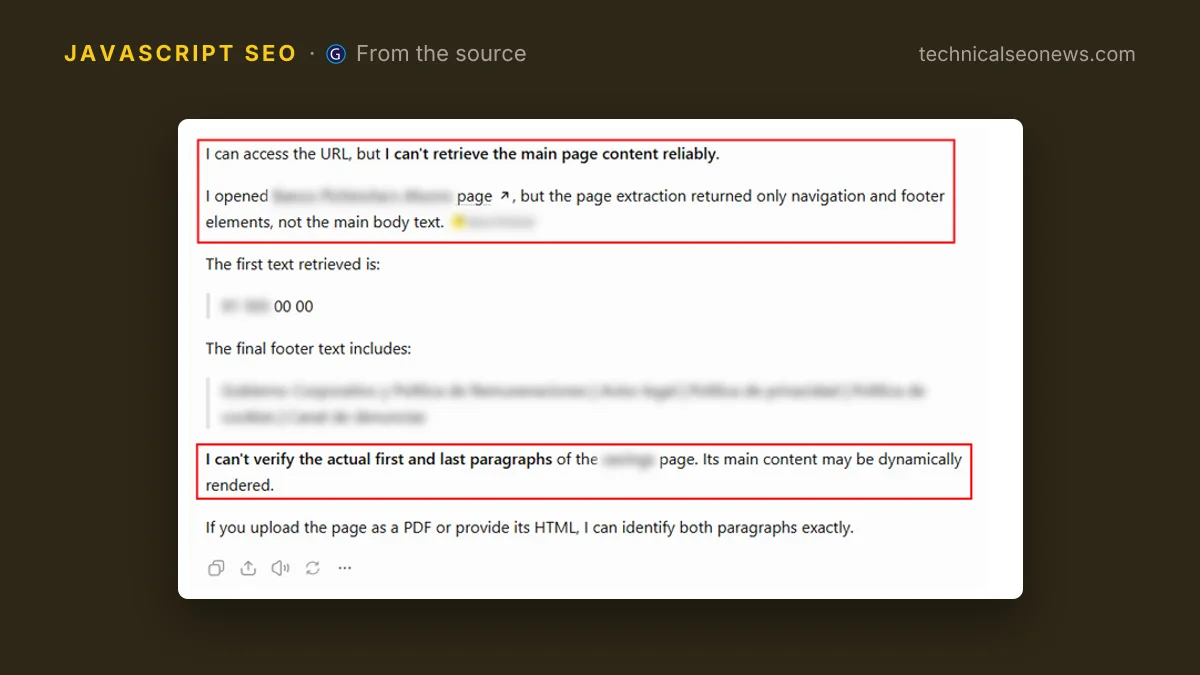Open the more options ellipsis menu
Image resolution: width=1200 pixels, height=675 pixels.
345,568
